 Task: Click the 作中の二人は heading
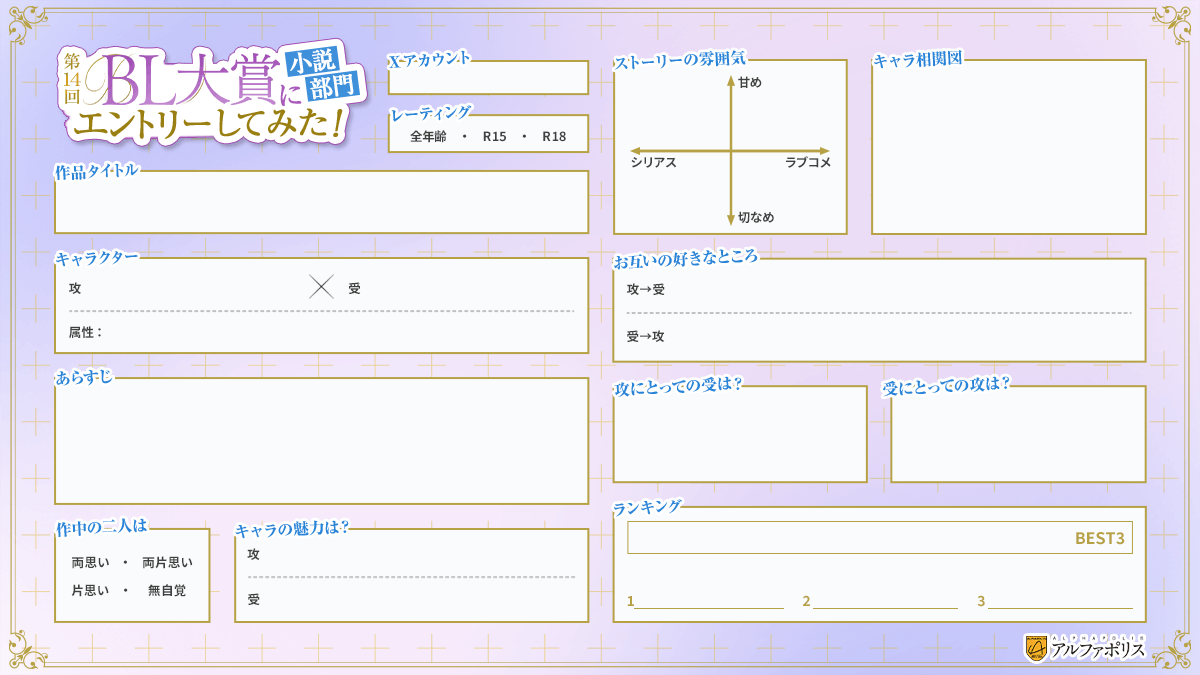(x=102, y=526)
